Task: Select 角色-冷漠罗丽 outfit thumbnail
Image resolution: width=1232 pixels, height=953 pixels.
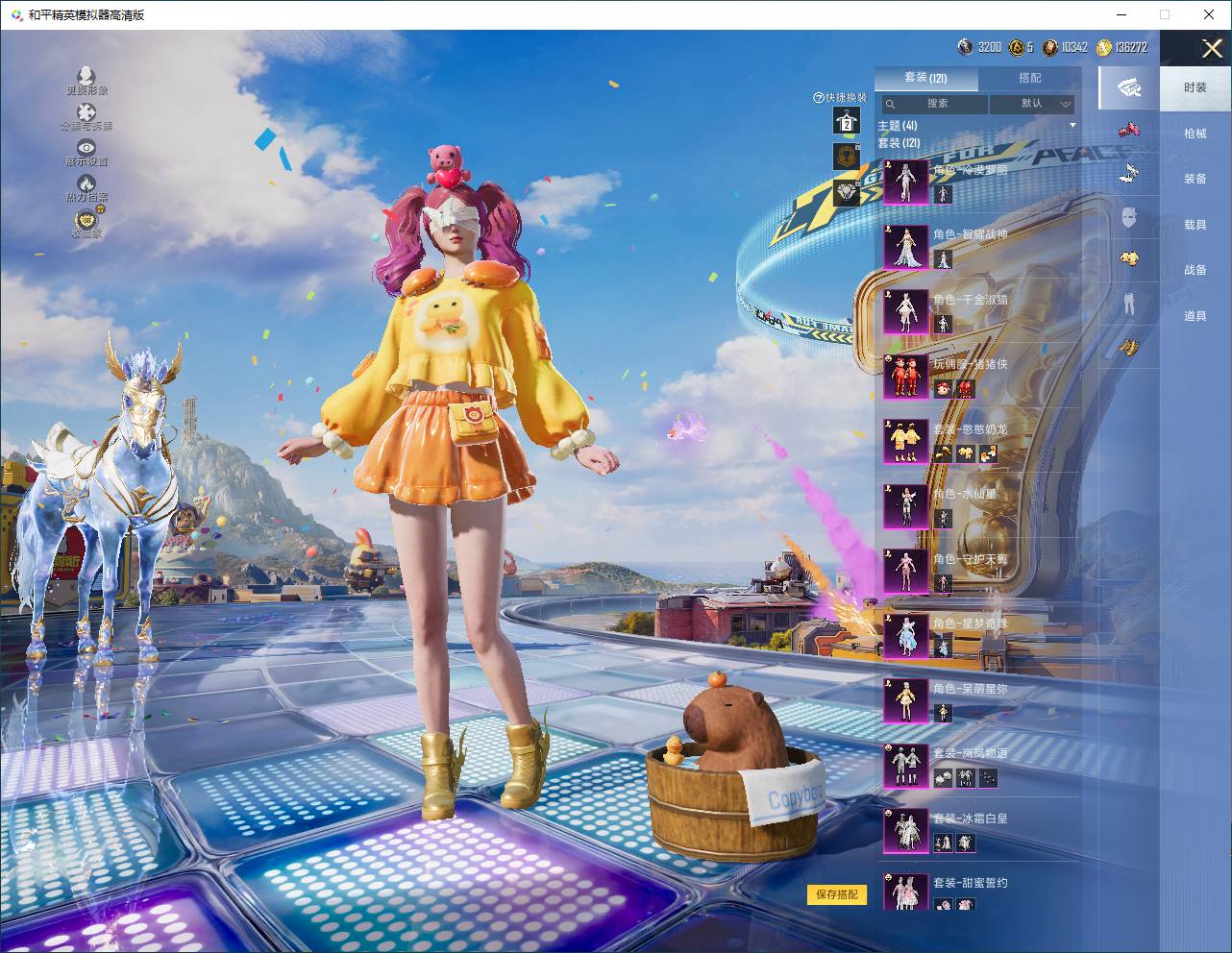Action: coord(905,182)
